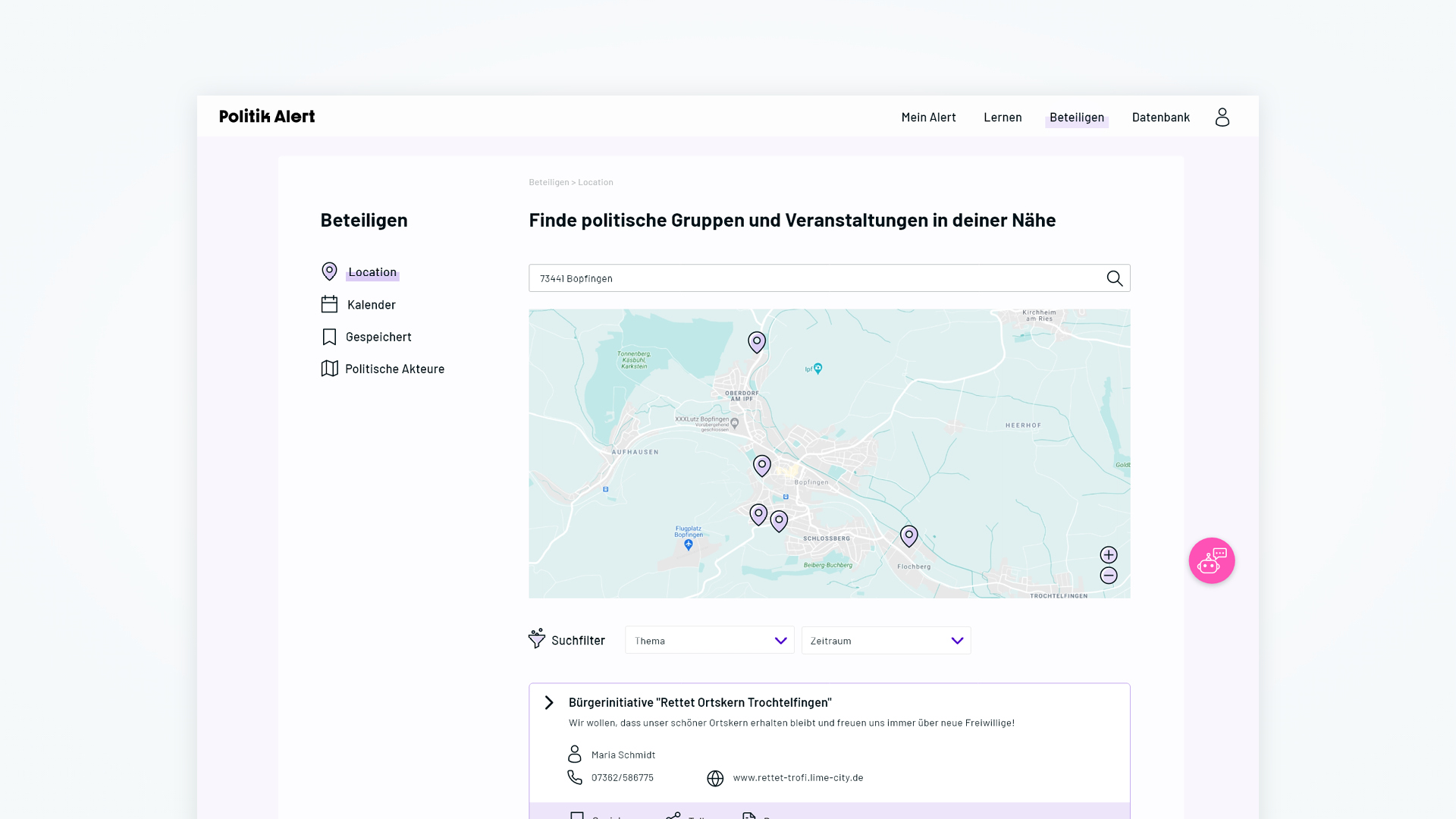Zoom out of the map with minus
1456x819 pixels.
pos(1109,576)
